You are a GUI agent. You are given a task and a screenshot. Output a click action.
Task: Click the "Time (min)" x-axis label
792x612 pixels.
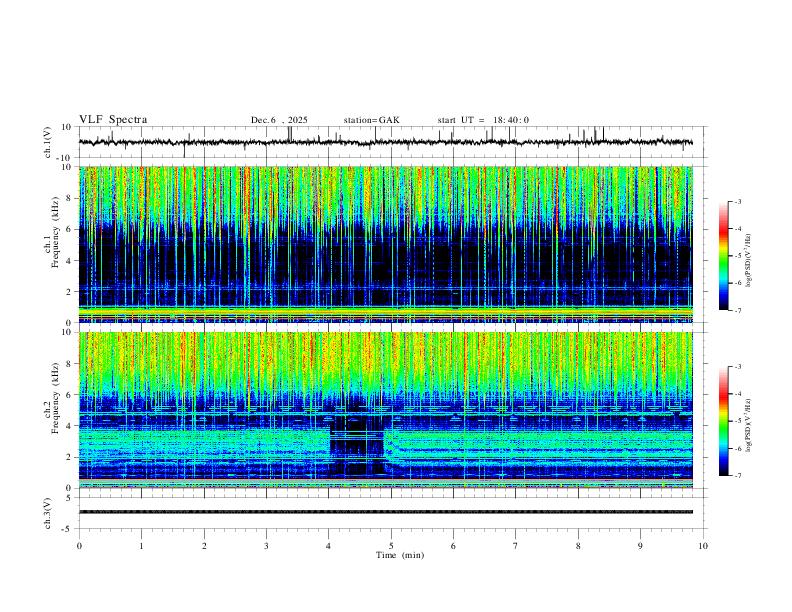click(400, 555)
